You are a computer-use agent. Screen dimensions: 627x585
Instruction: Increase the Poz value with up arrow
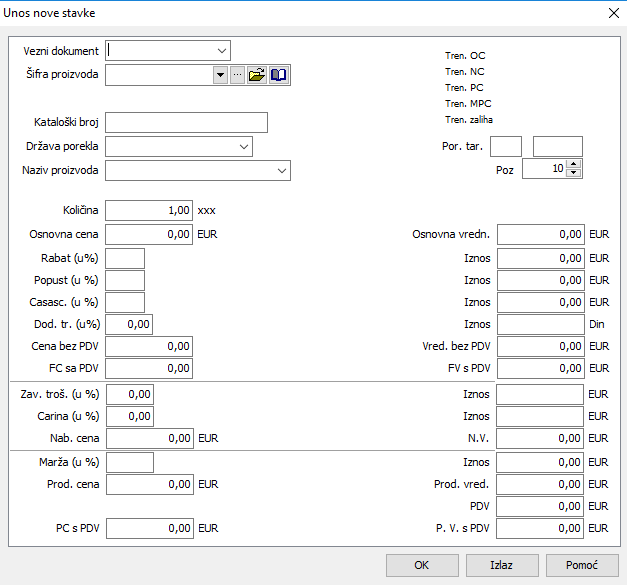(574, 165)
